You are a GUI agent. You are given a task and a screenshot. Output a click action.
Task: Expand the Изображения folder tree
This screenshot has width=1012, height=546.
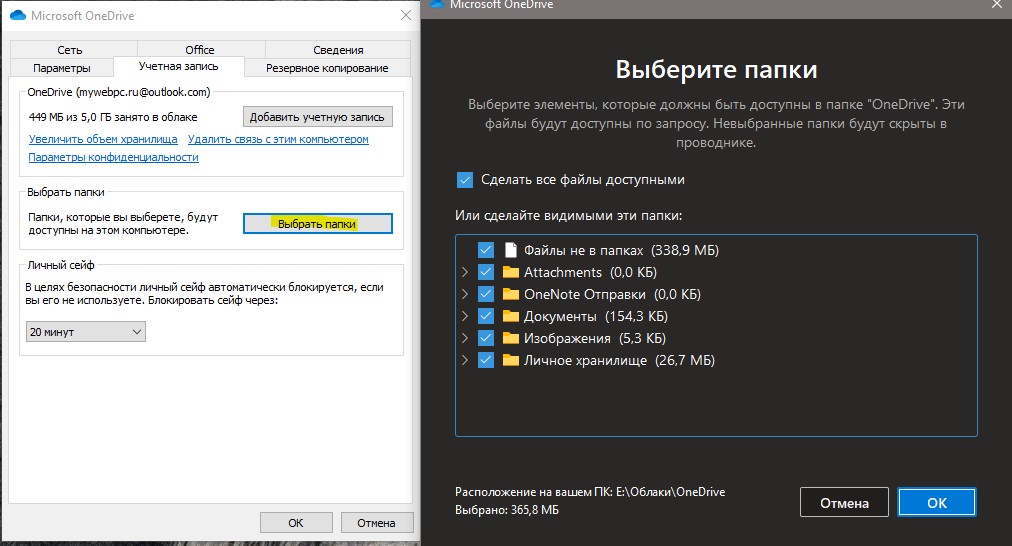(x=465, y=338)
